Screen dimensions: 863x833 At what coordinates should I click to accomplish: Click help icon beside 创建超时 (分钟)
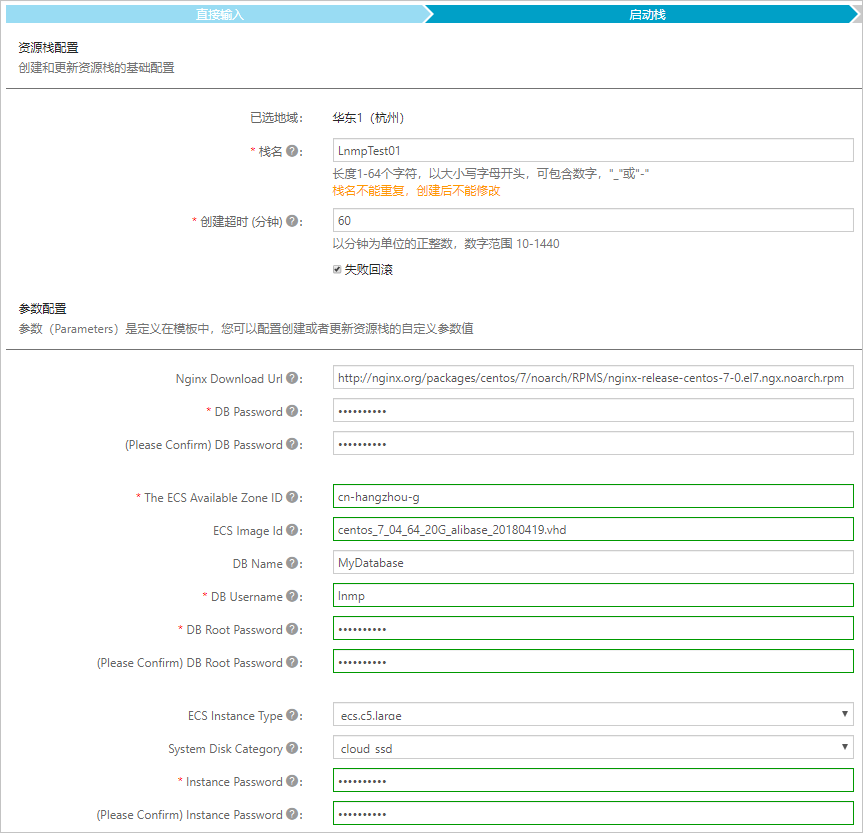[x=292, y=221]
